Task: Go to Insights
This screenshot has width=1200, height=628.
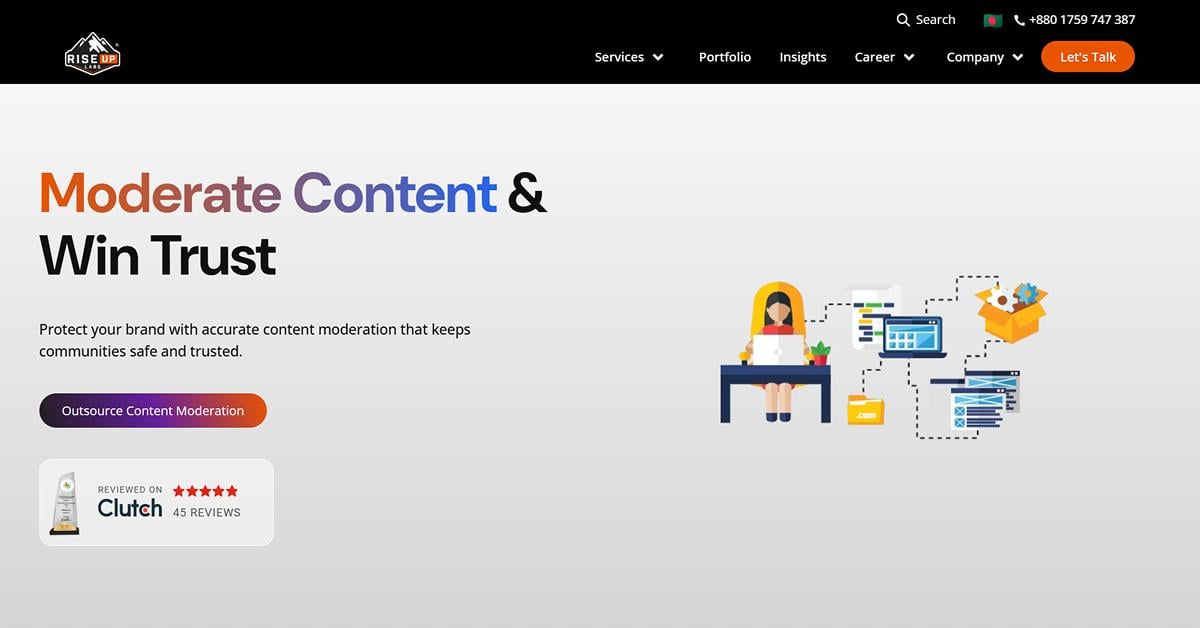Action: (803, 57)
